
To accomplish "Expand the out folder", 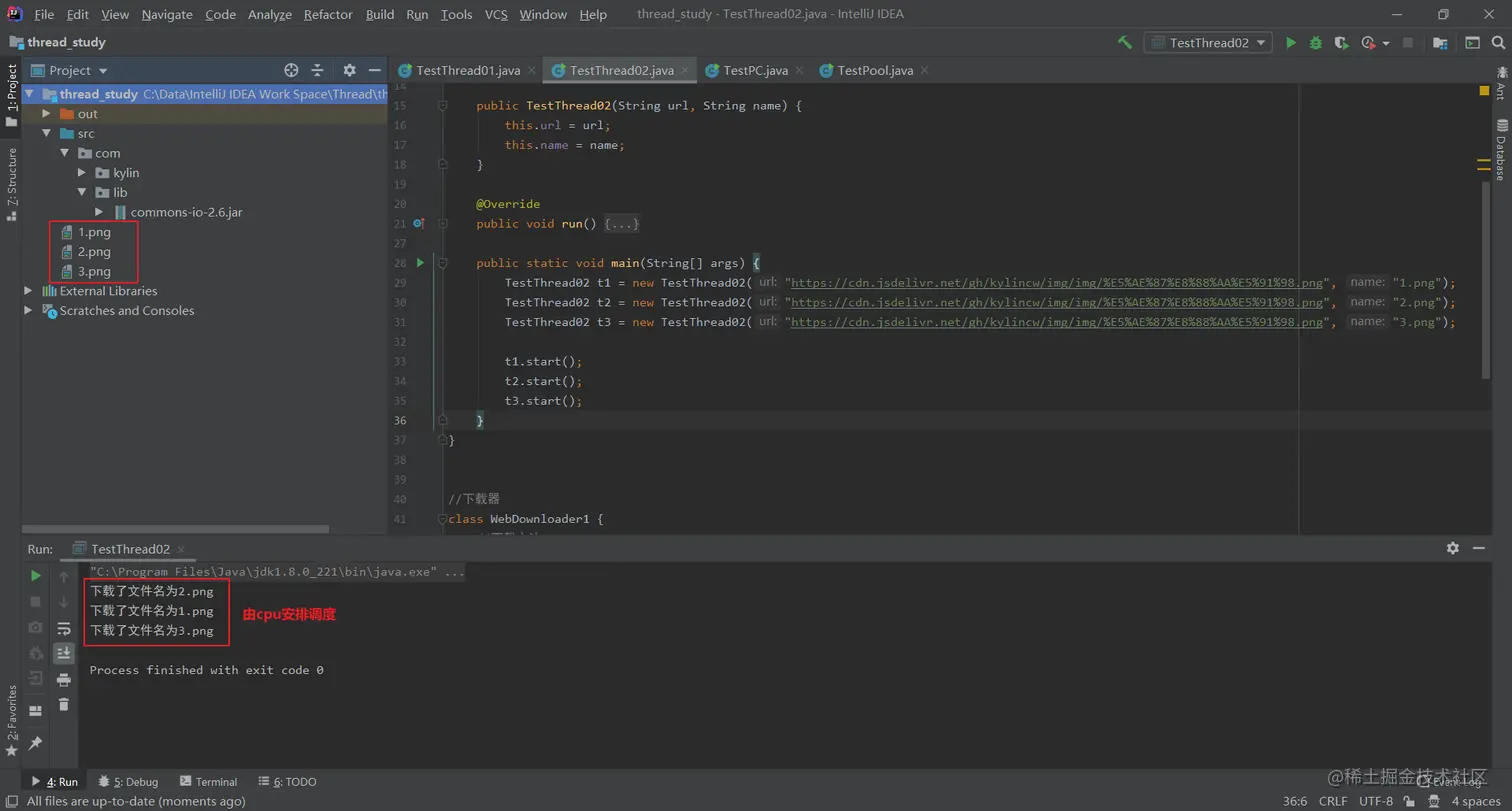I will pyautogui.click(x=46, y=114).
